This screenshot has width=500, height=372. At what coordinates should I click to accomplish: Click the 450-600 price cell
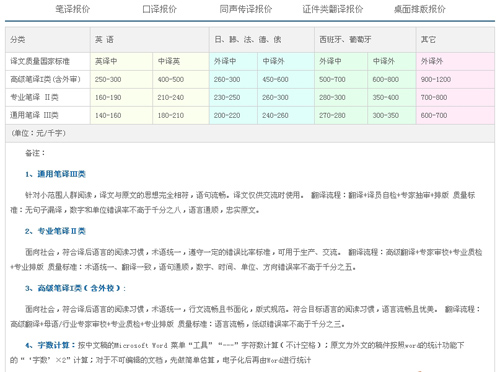click(x=286, y=79)
